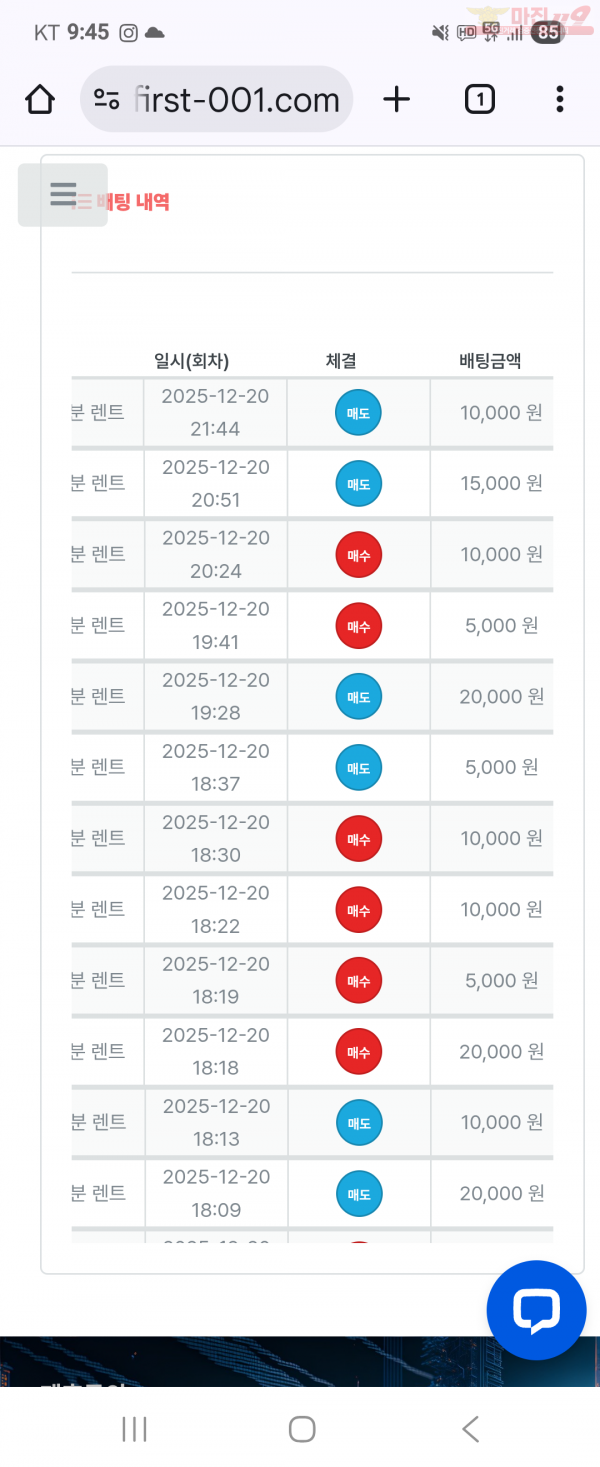Select the muted sound icon in status bar
Viewport: 600px width, 1467px height.
(x=439, y=32)
